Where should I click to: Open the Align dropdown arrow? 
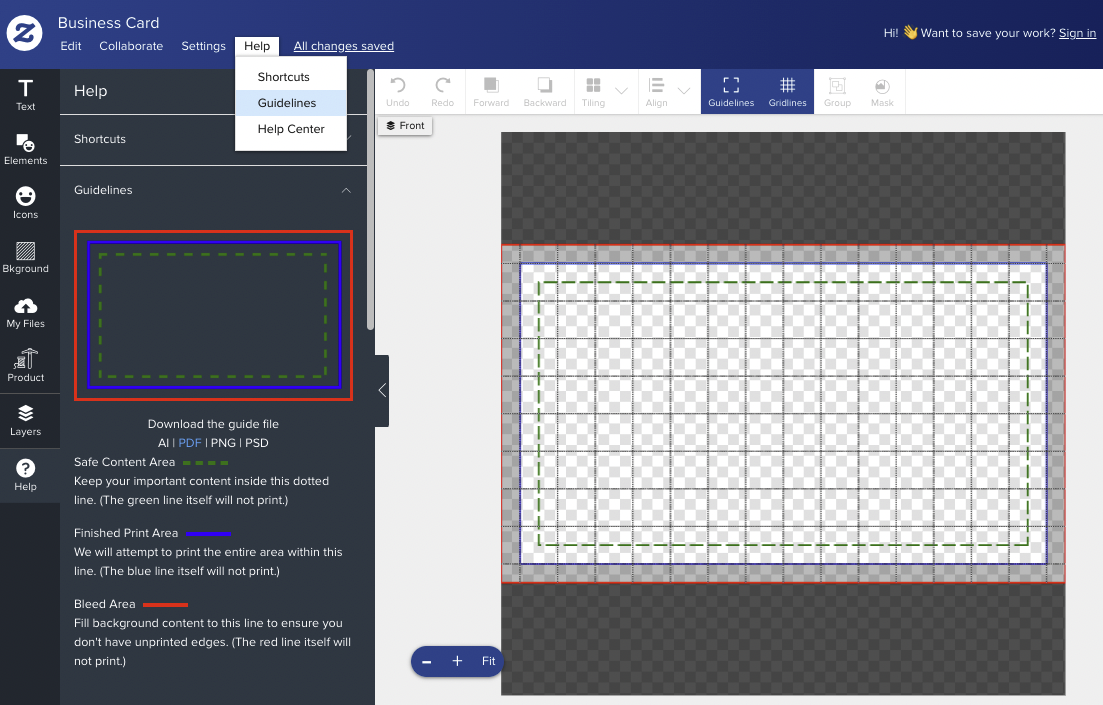[x=684, y=91]
